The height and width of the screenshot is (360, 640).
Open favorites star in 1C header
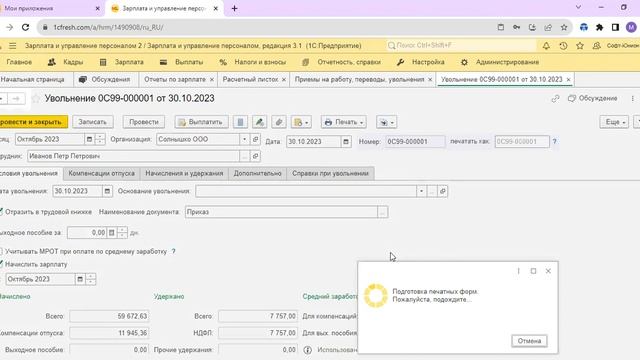point(580,46)
